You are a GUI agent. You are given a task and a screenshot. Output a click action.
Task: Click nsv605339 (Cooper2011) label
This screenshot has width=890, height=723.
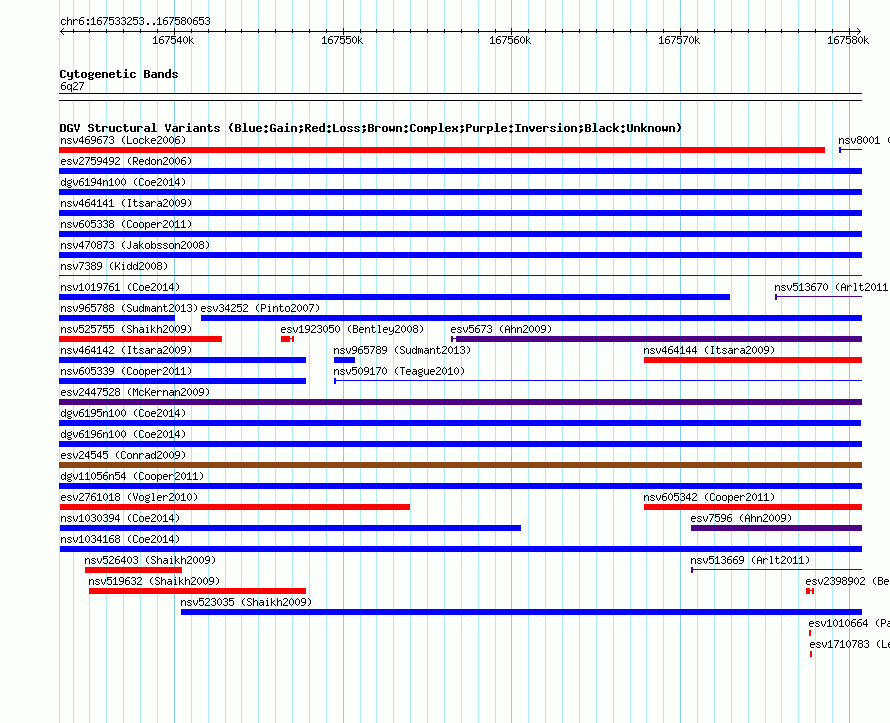(126, 371)
